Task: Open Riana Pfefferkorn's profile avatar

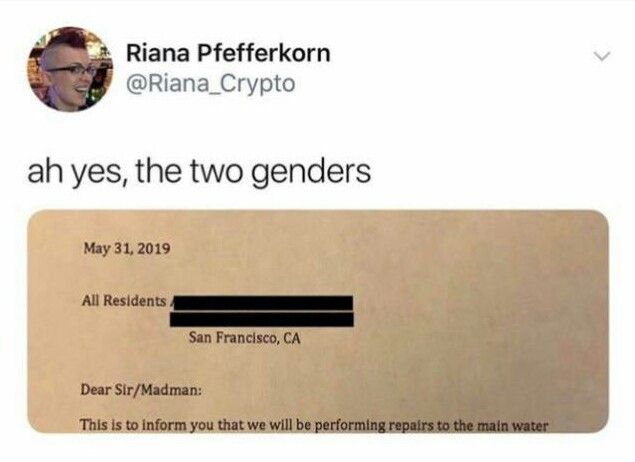Action: (70, 69)
